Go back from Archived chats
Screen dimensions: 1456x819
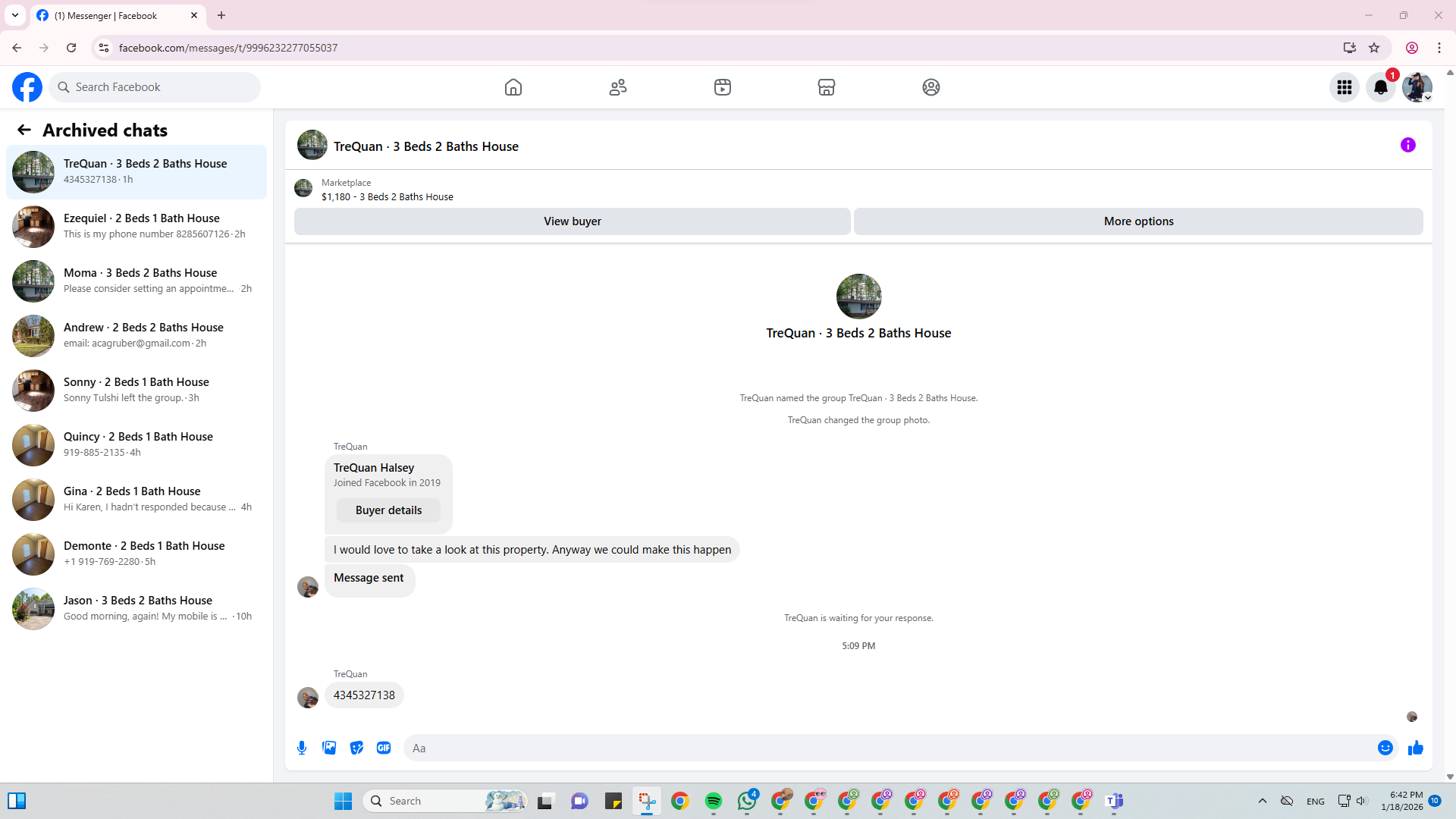pyautogui.click(x=24, y=130)
